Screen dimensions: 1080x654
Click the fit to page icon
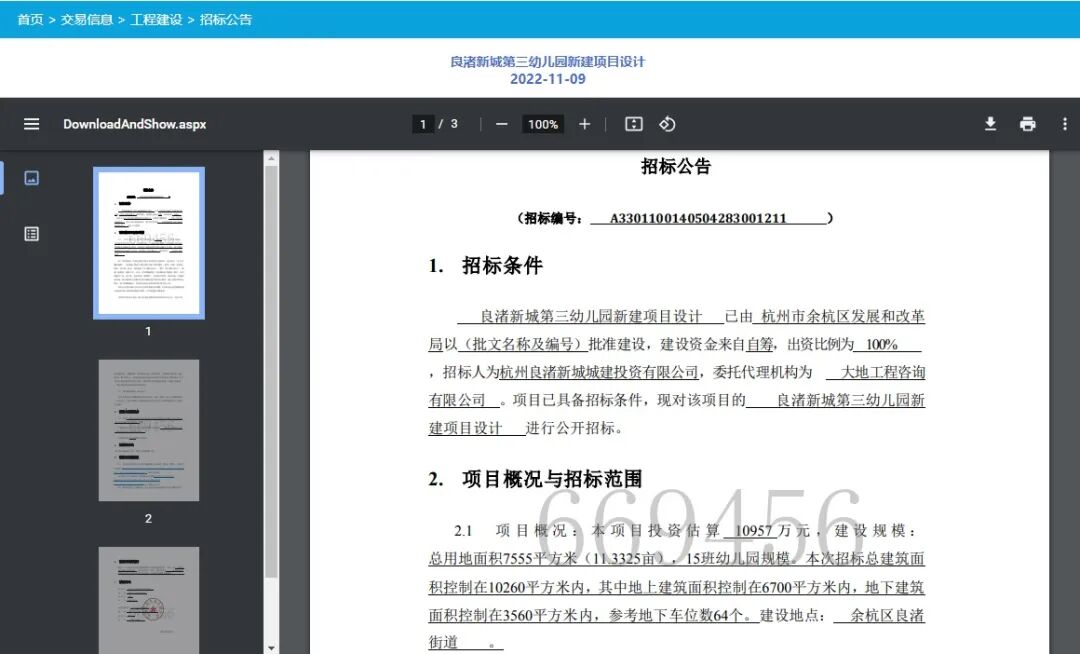634,124
